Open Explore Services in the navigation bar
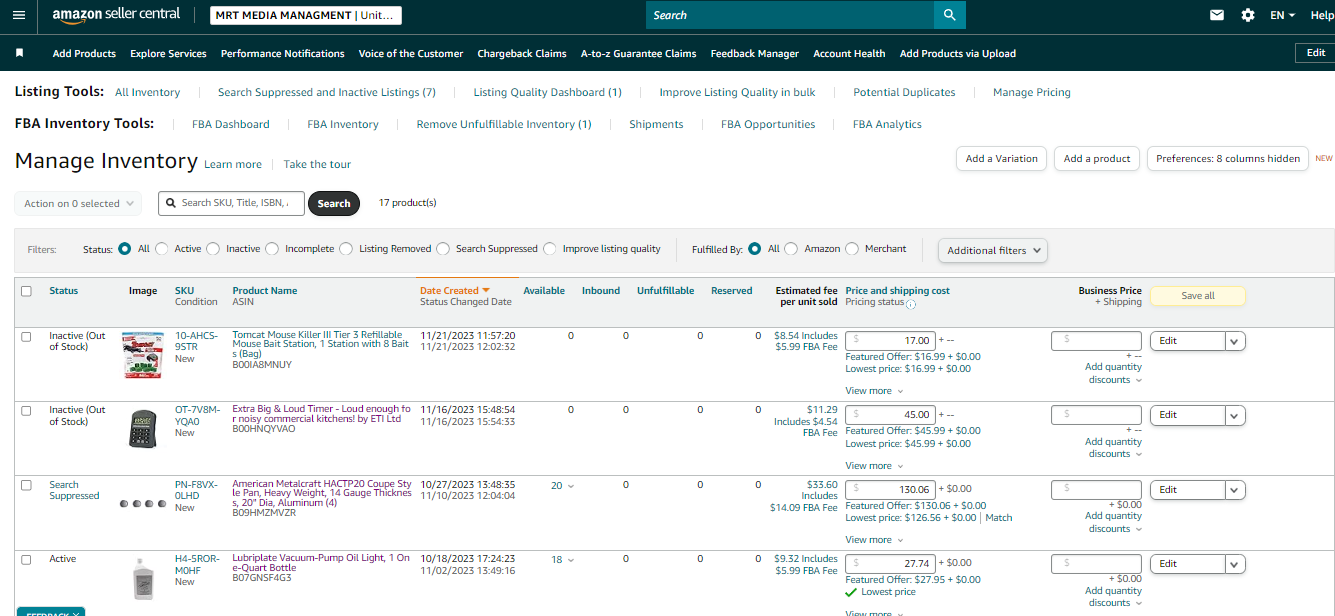Screen dimensions: 1335x616 tap(168, 54)
